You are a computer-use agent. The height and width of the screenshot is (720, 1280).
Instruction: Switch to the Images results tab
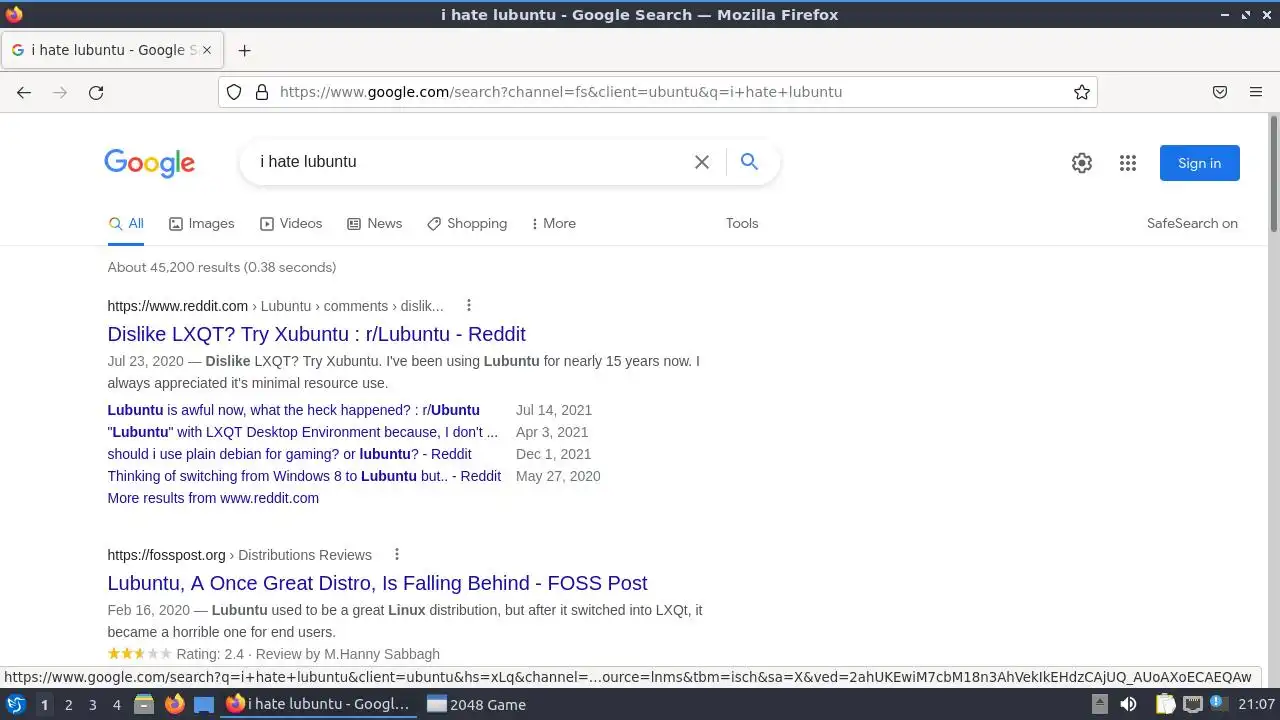coord(201,224)
